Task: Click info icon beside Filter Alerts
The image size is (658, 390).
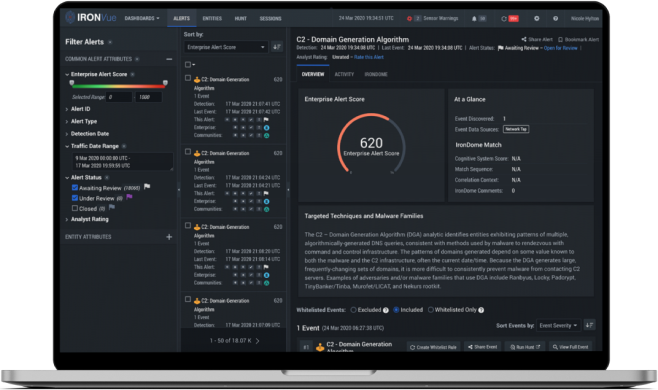Action: click(x=110, y=42)
